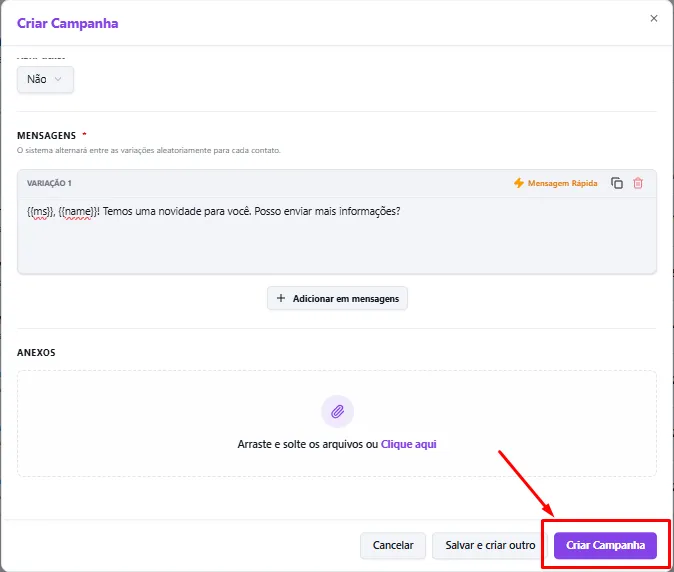Image resolution: width=674 pixels, height=572 pixels.
Task: Click the Anexos drag and drop area
Action: (337, 423)
